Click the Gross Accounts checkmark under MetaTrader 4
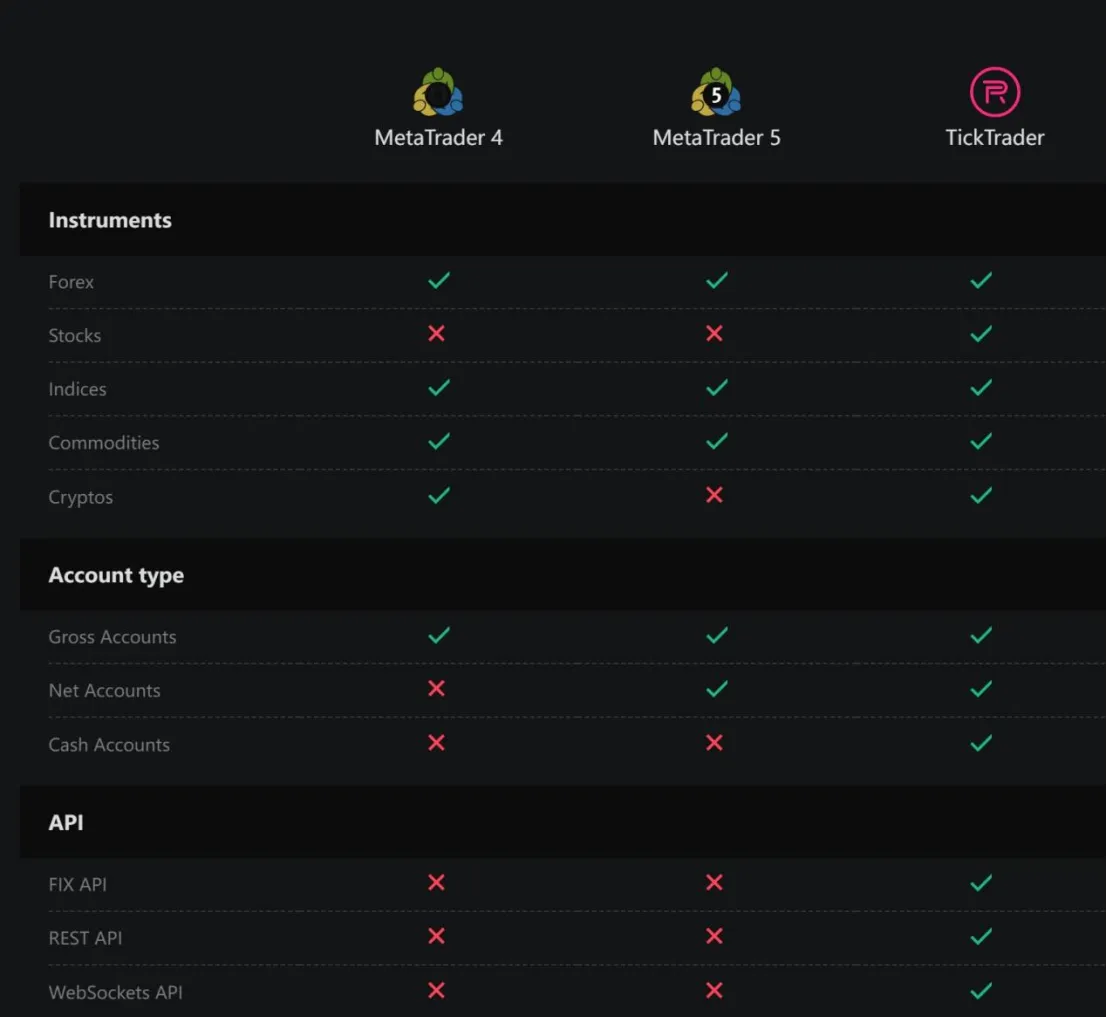The image size is (1107, 1017). (438, 635)
